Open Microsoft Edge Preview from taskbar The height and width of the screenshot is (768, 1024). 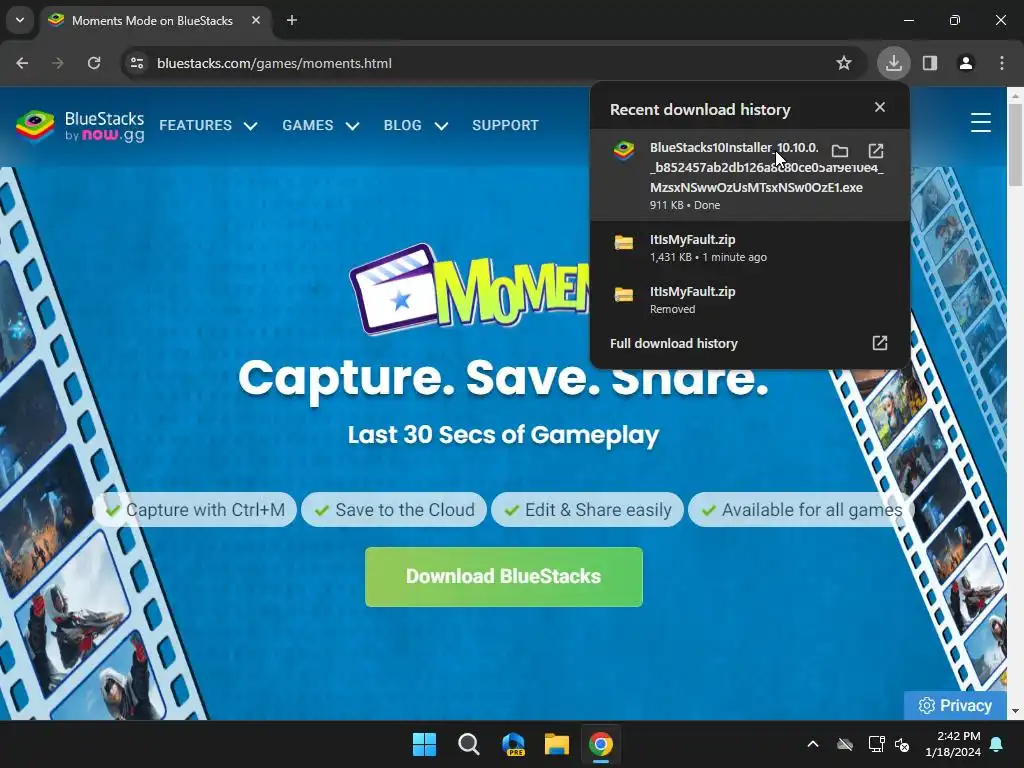click(513, 744)
